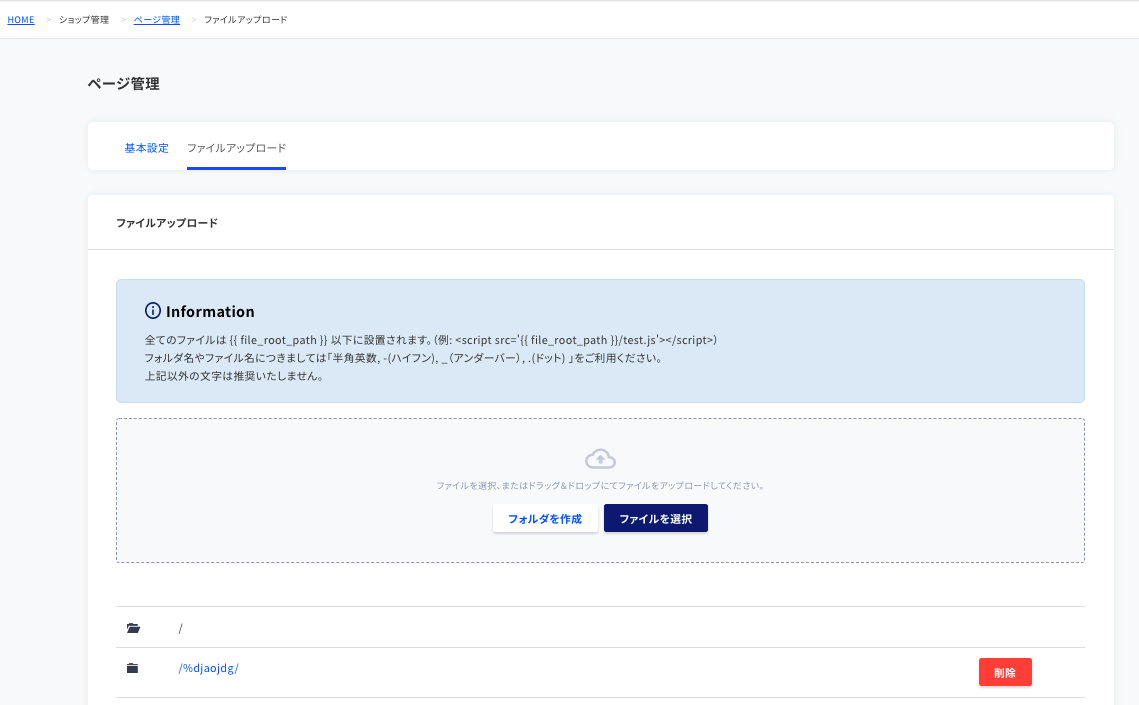The width and height of the screenshot is (1139, 705).
Task: Click the file_root_path explanation line
Action: [x=431, y=340]
